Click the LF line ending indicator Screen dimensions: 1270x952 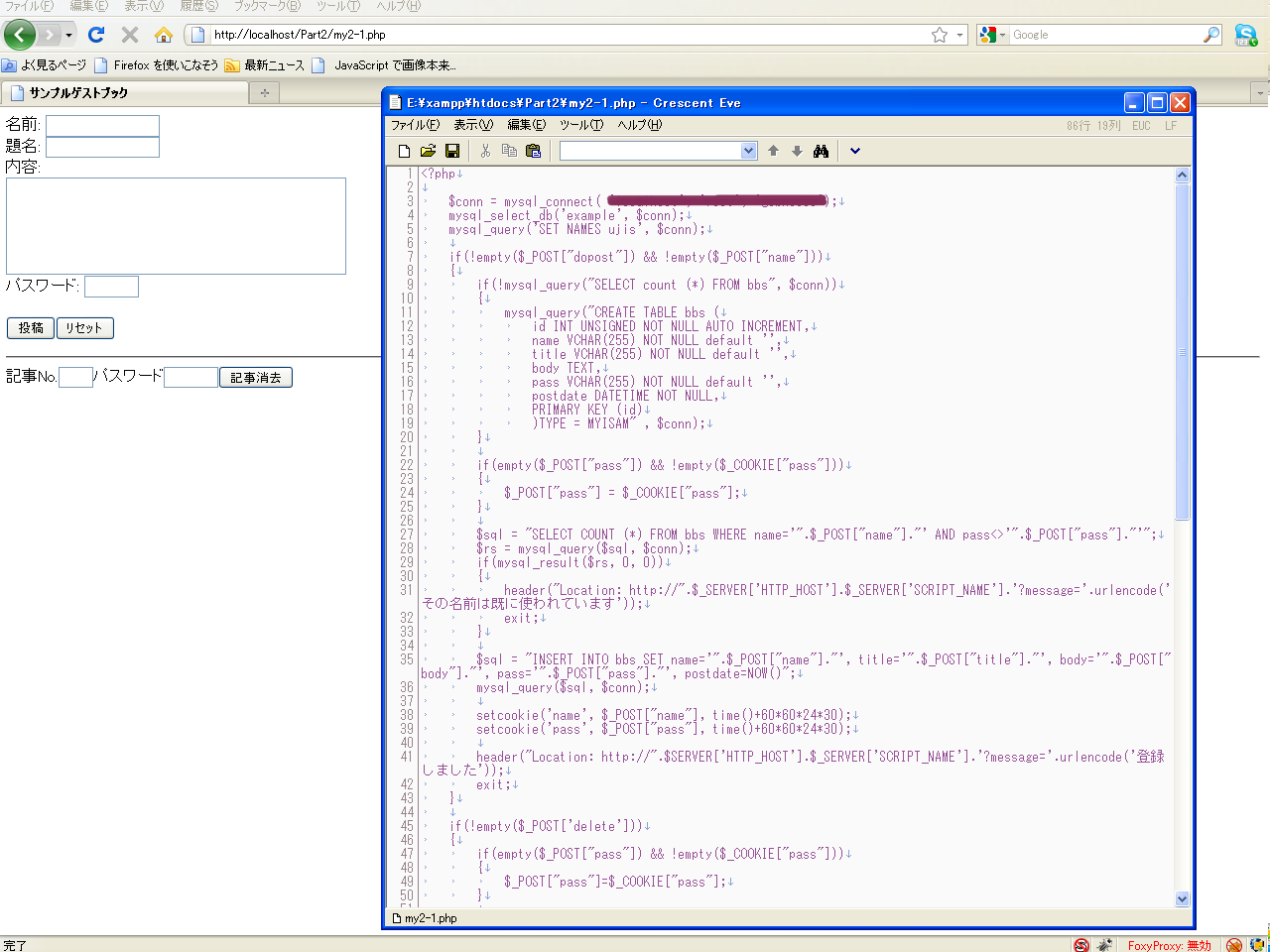tap(1171, 126)
